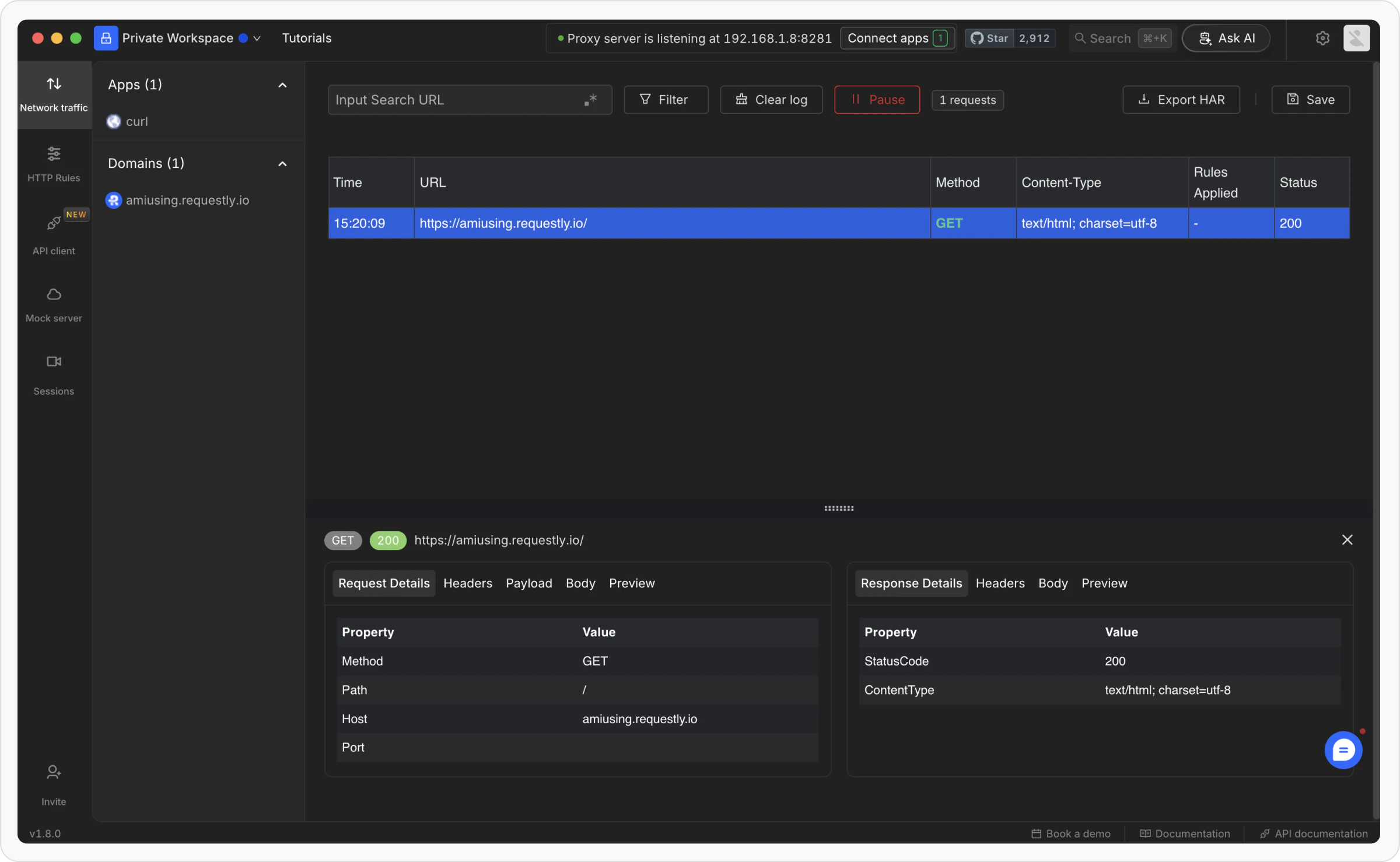The image size is (1400, 862).
Task: Click the Clear log button
Action: (x=771, y=100)
